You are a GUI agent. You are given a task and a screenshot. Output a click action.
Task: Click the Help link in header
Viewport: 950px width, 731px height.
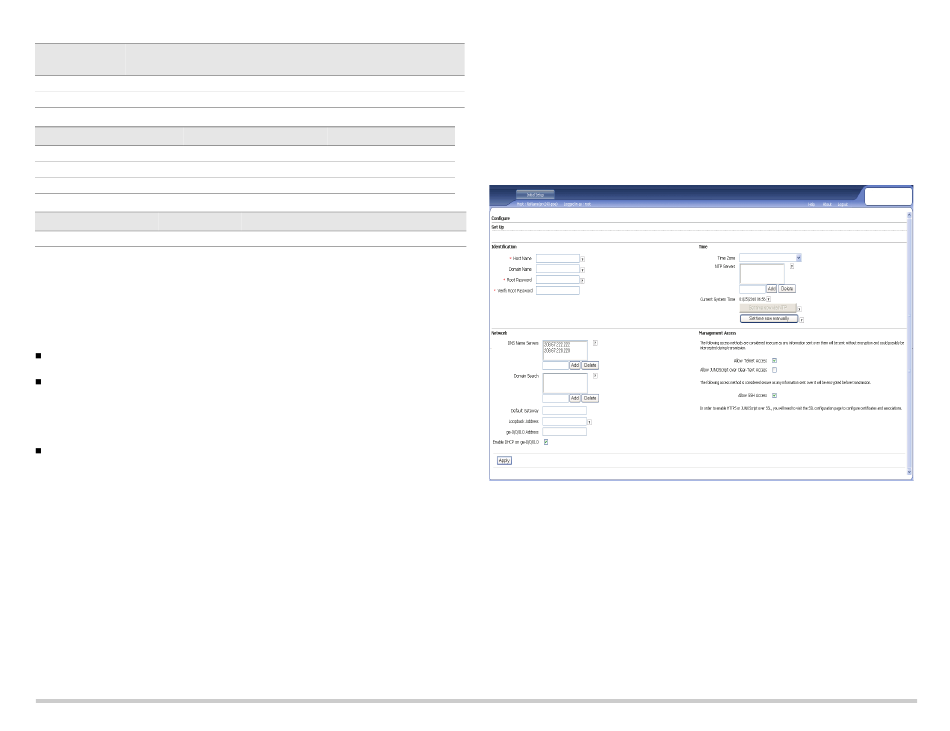tap(811, 205)
